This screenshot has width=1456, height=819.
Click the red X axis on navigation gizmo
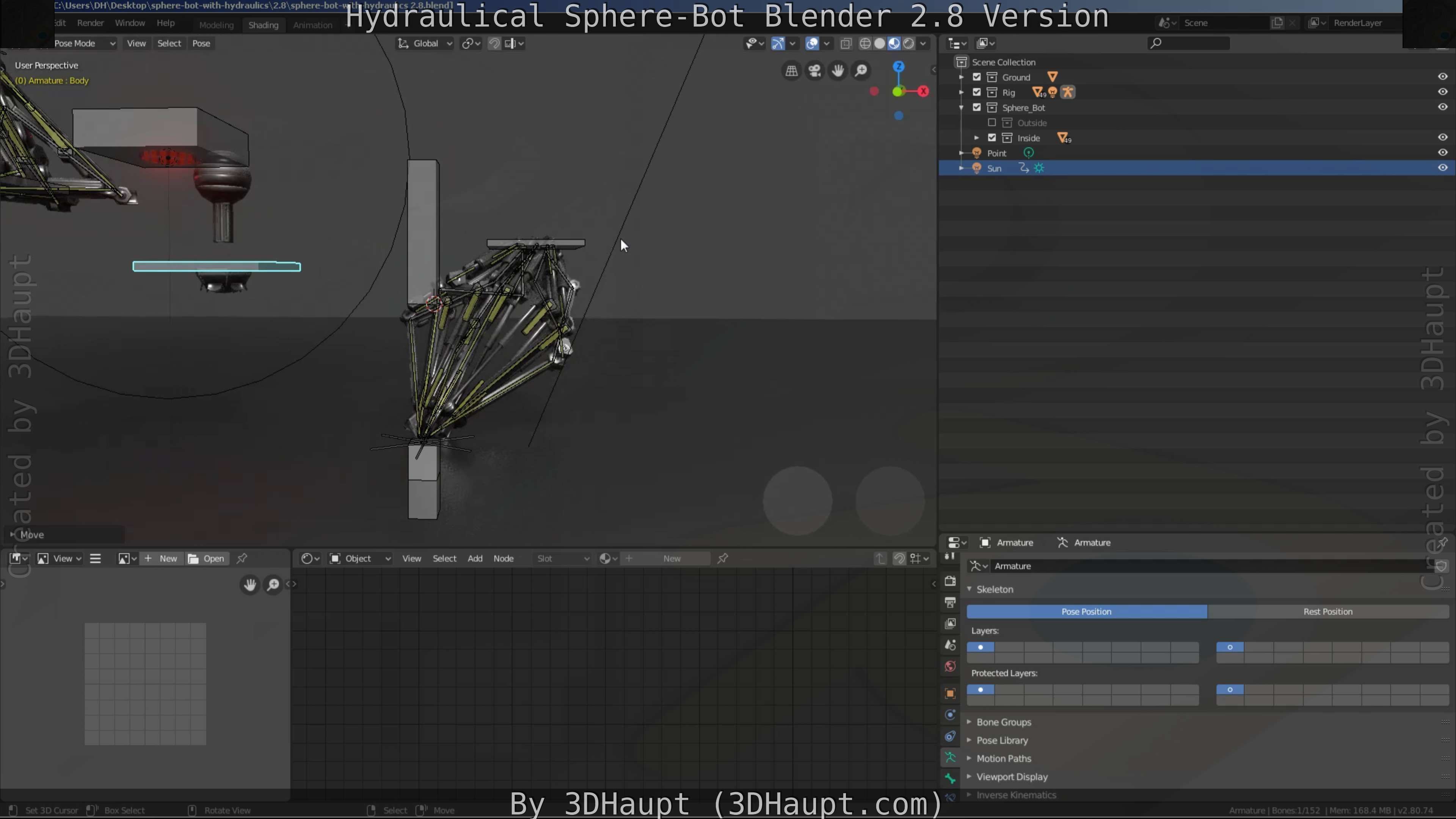[x=924, y=91]
